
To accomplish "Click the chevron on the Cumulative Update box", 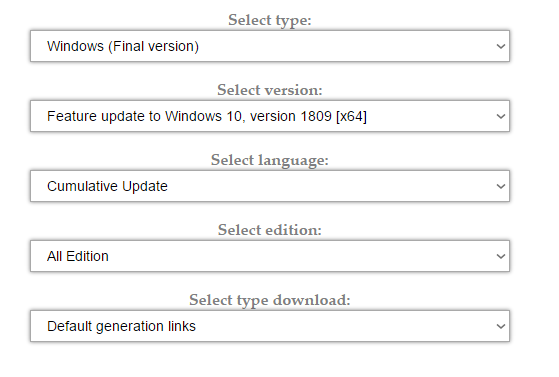I will 501,186.
